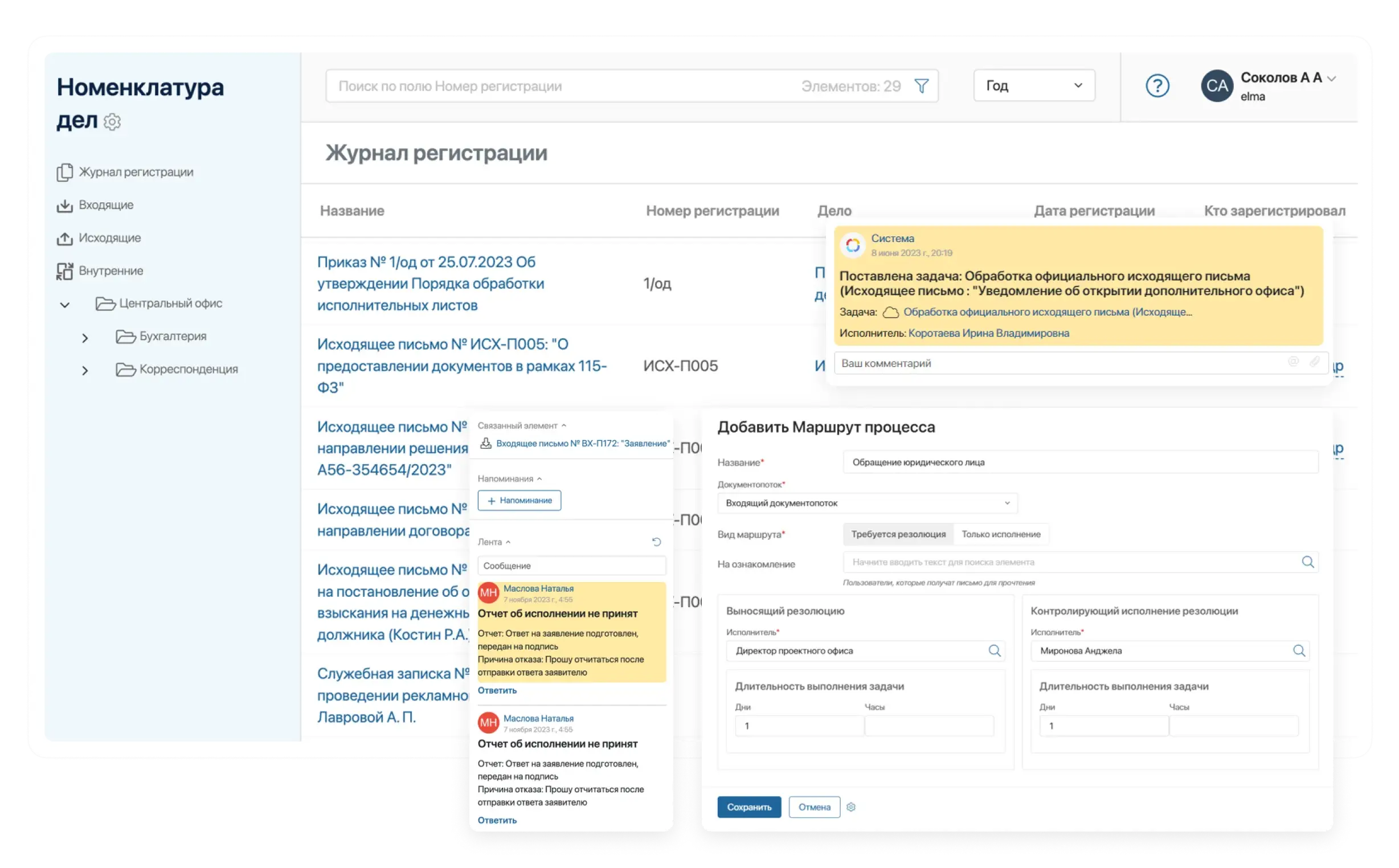Expand the Бухгалтерия folder
This screenshot has height=868, width=1399.
pos(85,338)
